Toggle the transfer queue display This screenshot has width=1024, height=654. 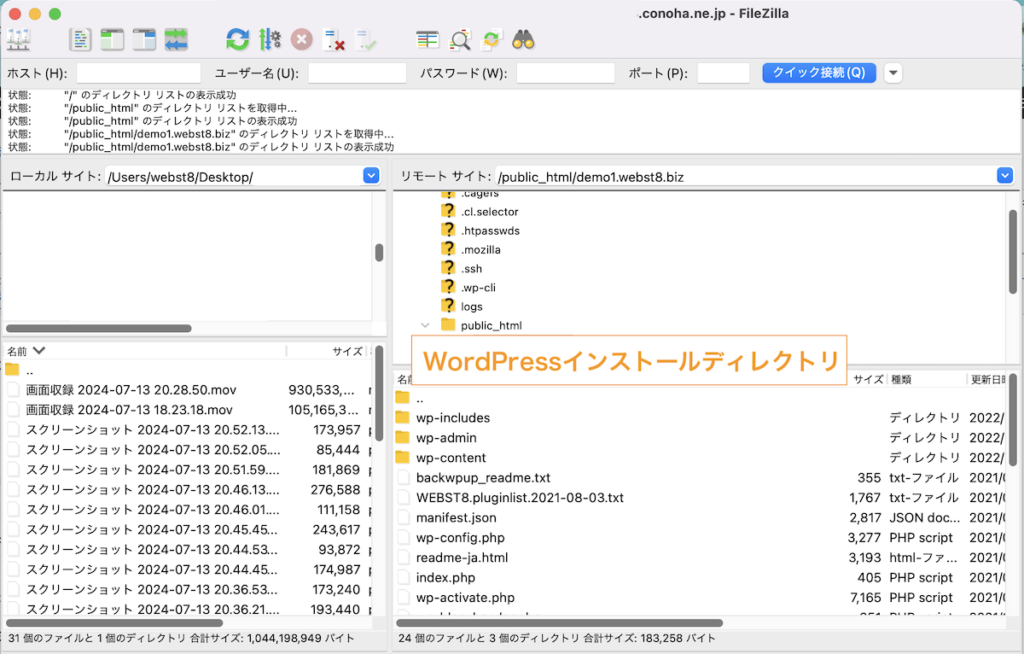pyautogui.click(x=175, y=39)
